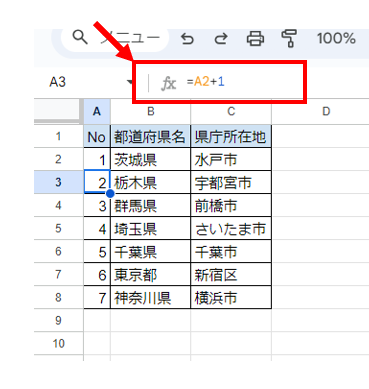Select column A header
369x389 pixels.
[97, 111]
